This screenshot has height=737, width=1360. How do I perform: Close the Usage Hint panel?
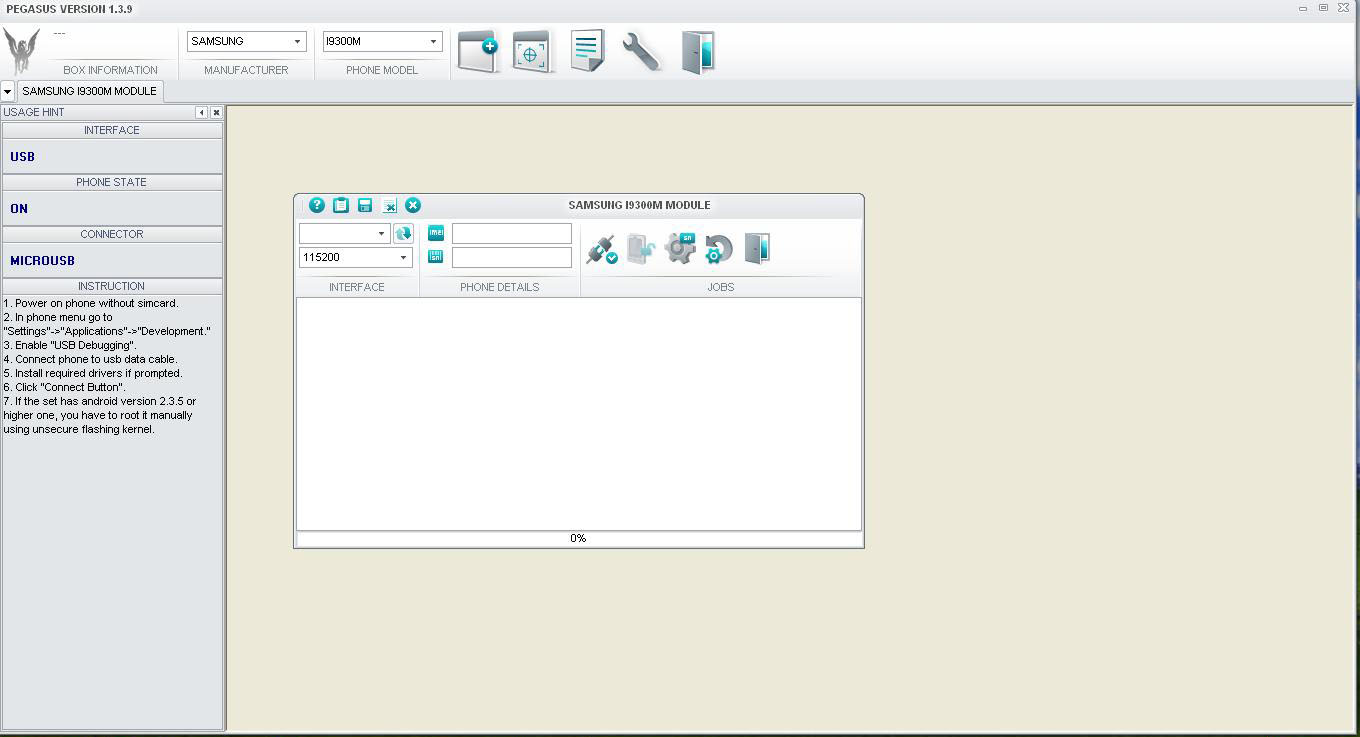tap(216, 113)
